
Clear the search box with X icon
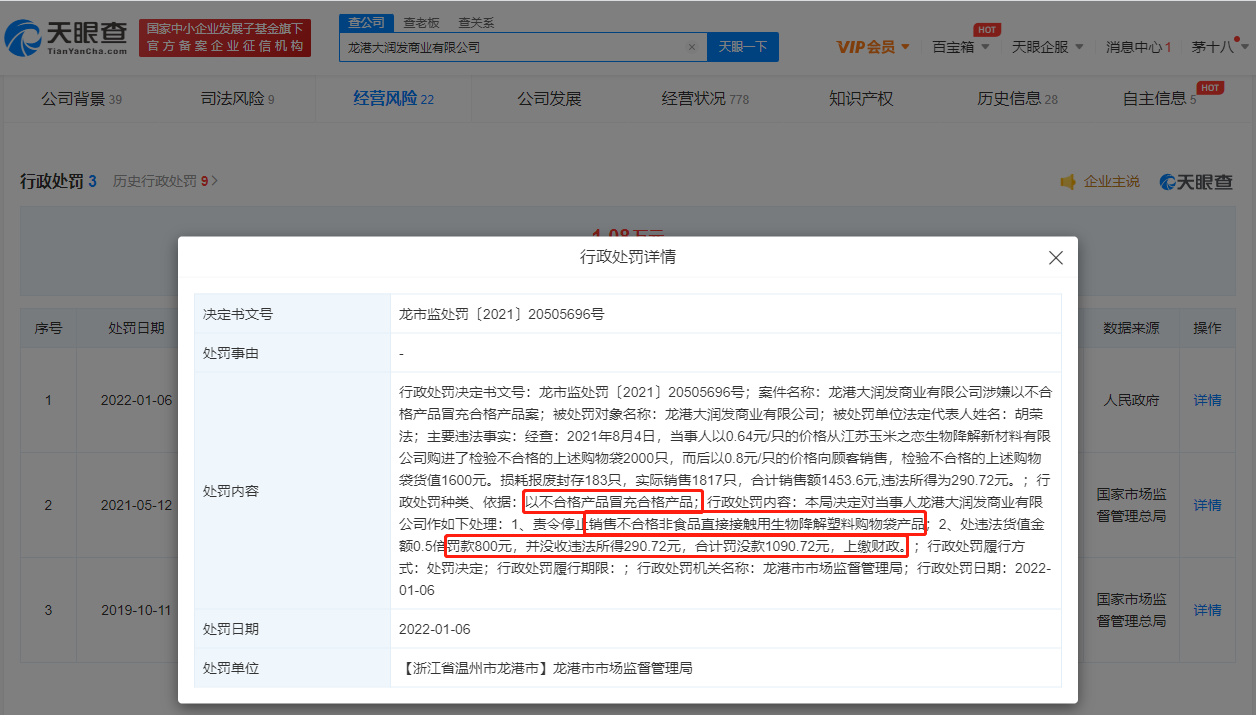tap(691, 47)
